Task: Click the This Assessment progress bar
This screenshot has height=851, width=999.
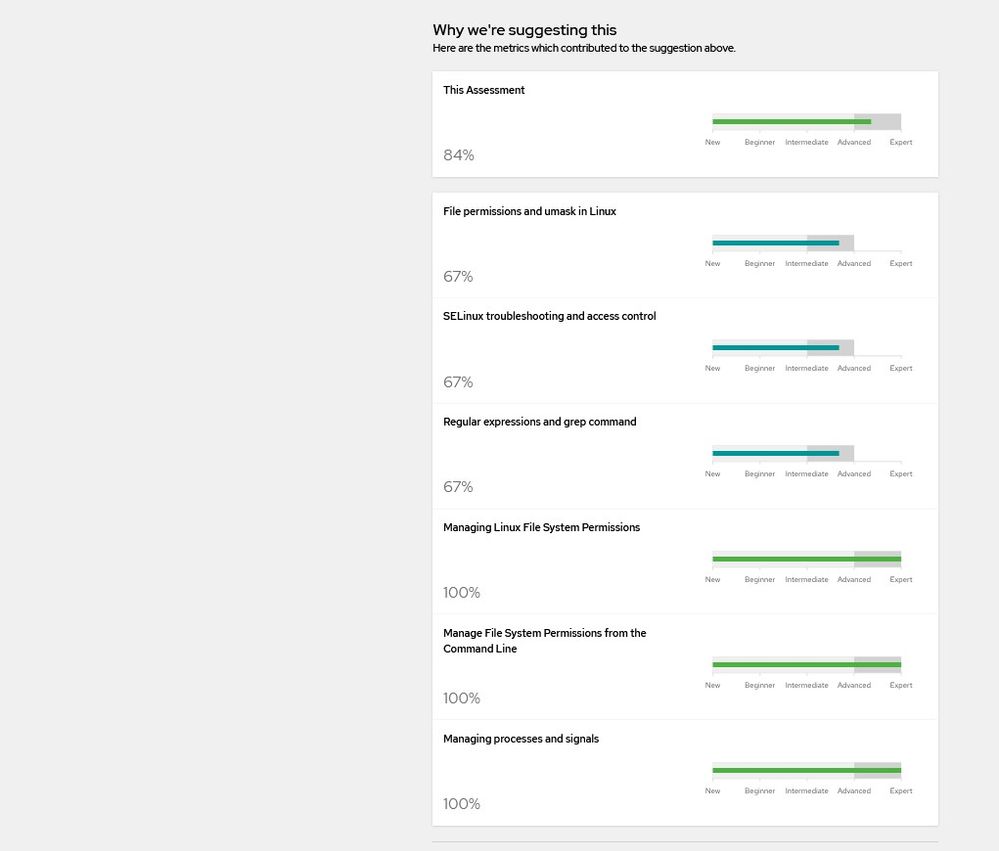Action: (806, 122)
